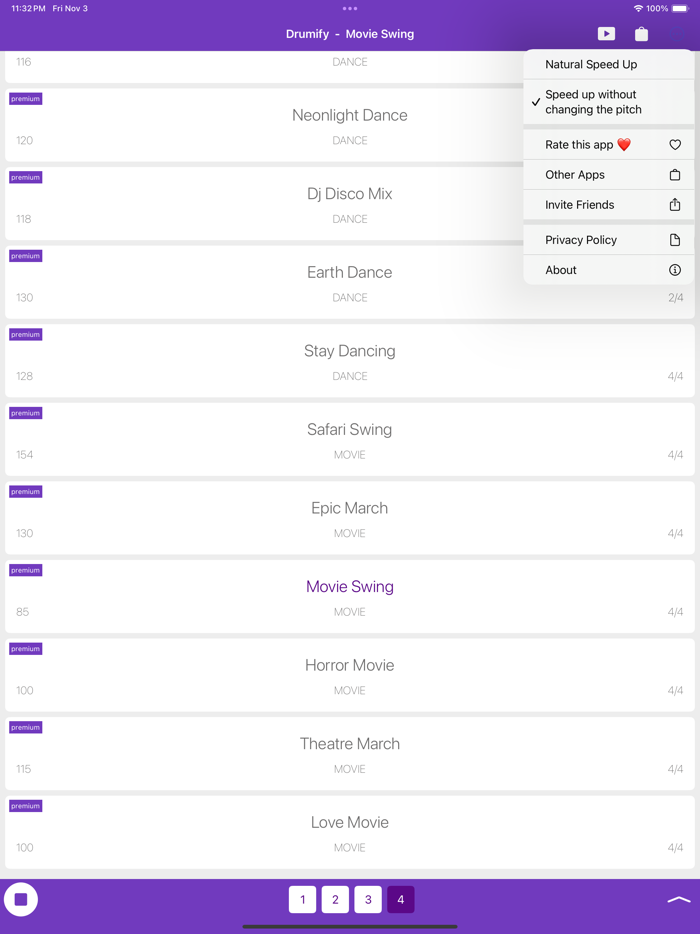700x934 pixels.
Task: Choose Rate this app menu entry
Action: pyautogui.click(x=608, y=145)
